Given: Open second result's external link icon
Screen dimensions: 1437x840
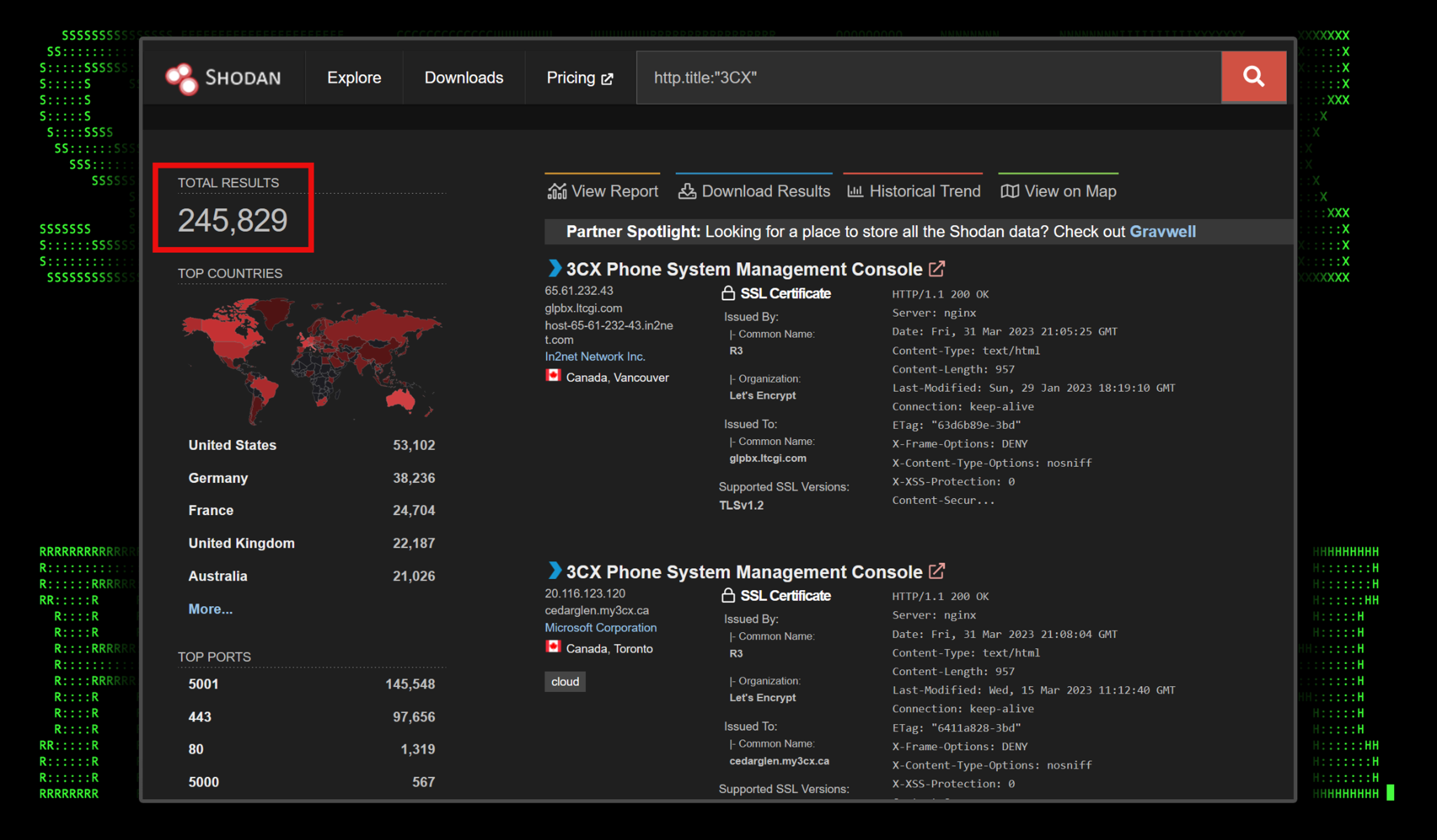Looking at the screenshot, I should pyautogui.click(x=936, y=571).
